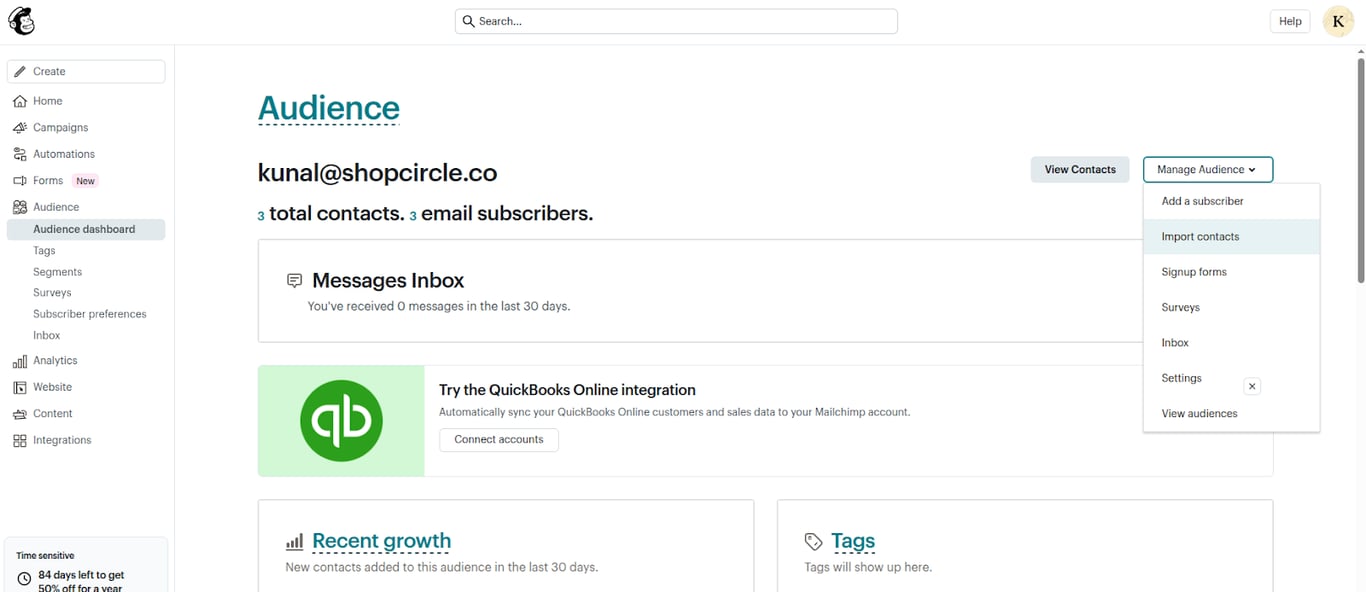
Task: Open the Recent growth link
Action: tap(381, 541)
